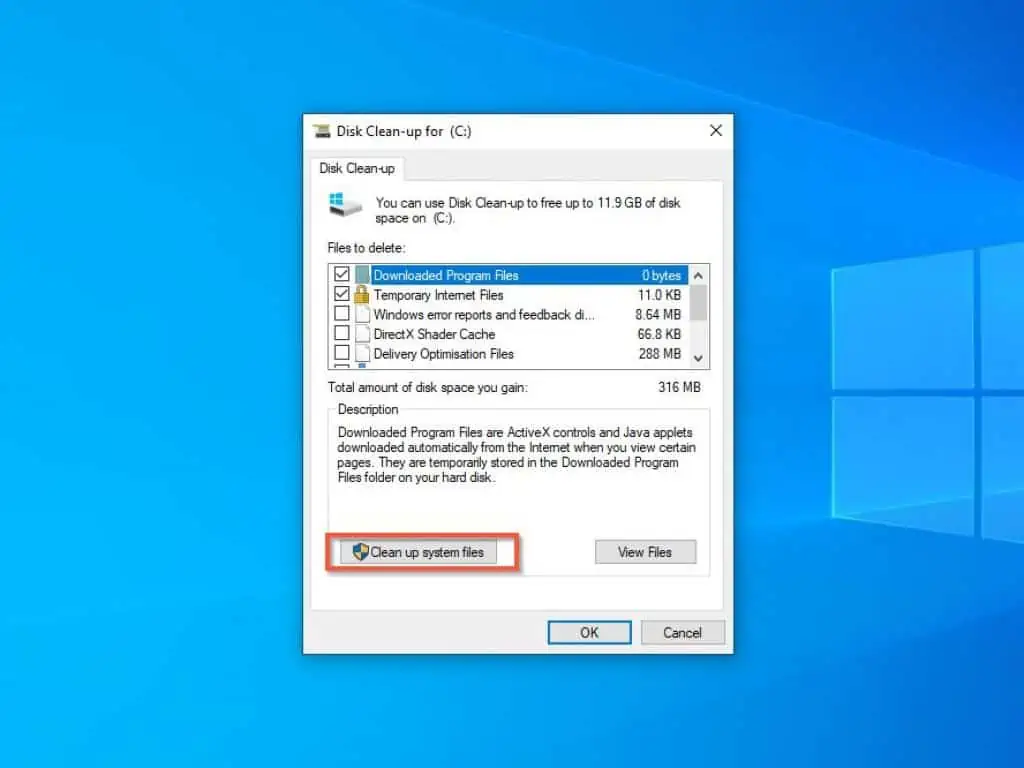1024x768 pixels.
Task: Select the Delivery Optimisation Files row text
Action: click(x=443, y=354)
